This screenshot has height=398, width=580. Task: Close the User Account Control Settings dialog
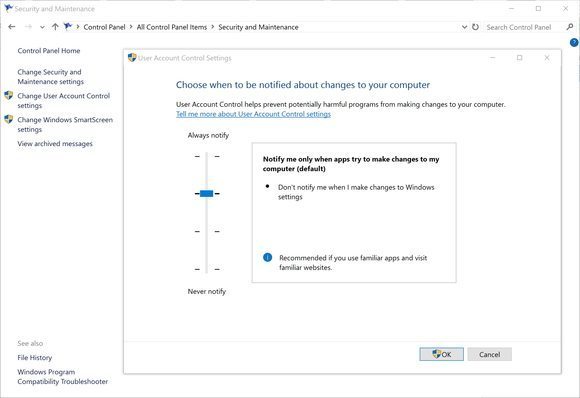pyautogui.click(x=547, y=58)
